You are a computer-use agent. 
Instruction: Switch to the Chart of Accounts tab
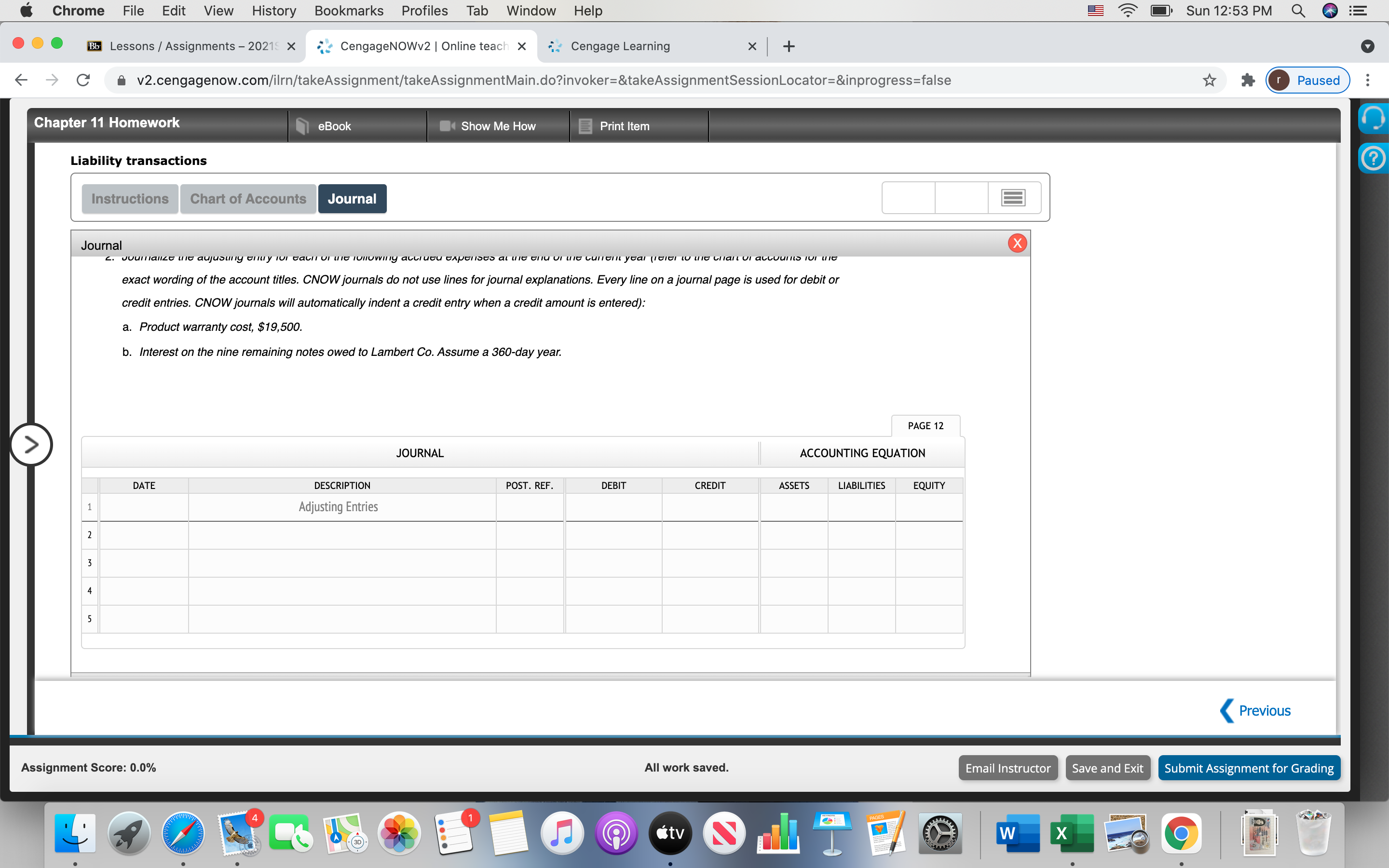click(x=247, y=198)
